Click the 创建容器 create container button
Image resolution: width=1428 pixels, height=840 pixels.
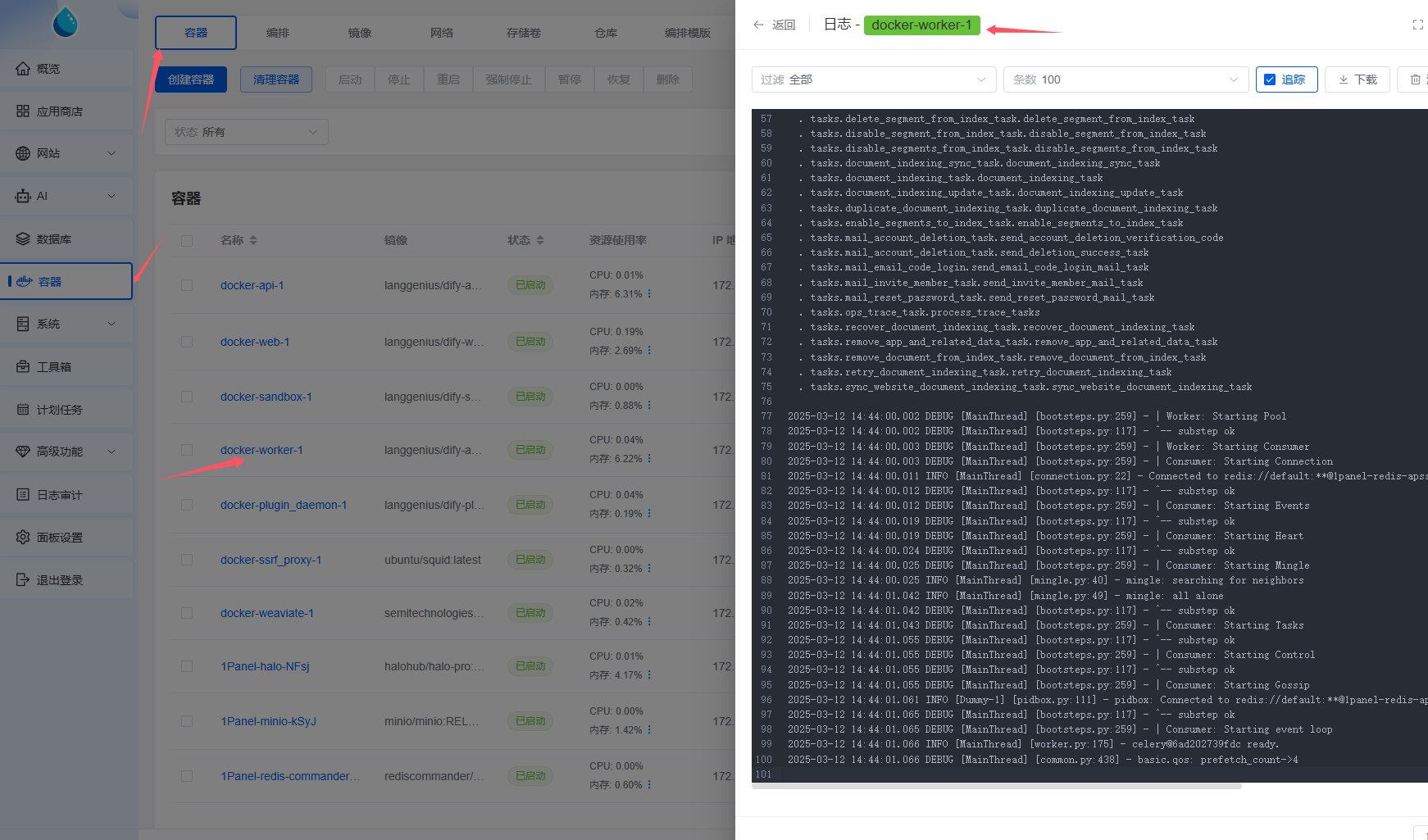[191, 79]
